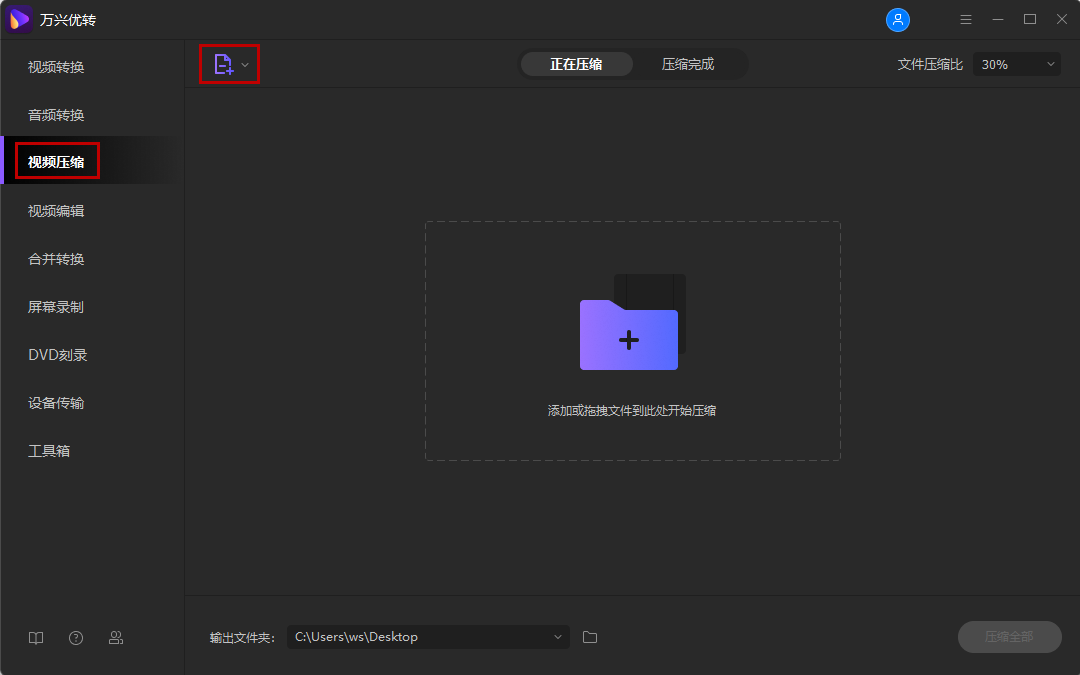The width and height of the screenshot is (1080, 675).
Task: Open the 文件压缩比 30% dropdown
Action: [1016, 64]
